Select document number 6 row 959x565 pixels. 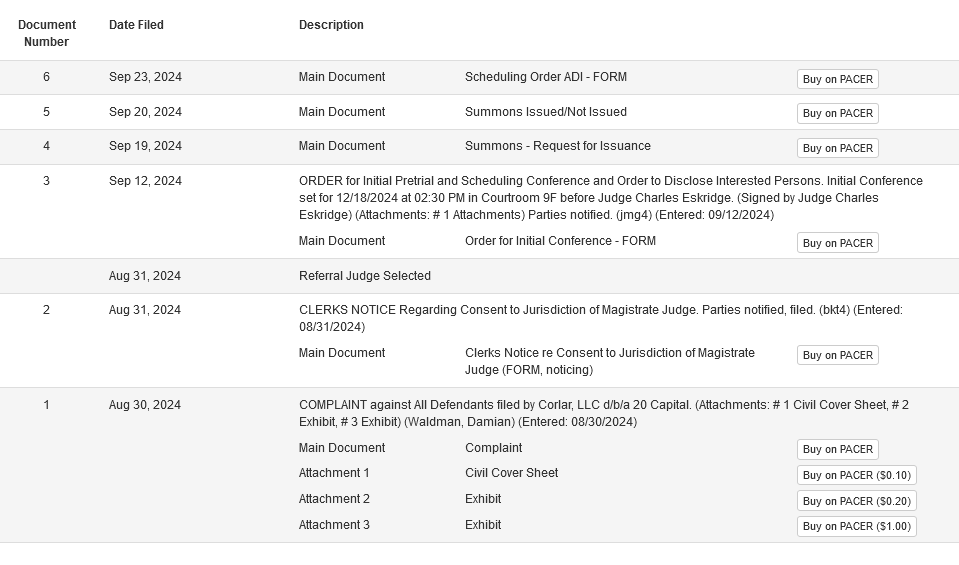tap(480, 78)
